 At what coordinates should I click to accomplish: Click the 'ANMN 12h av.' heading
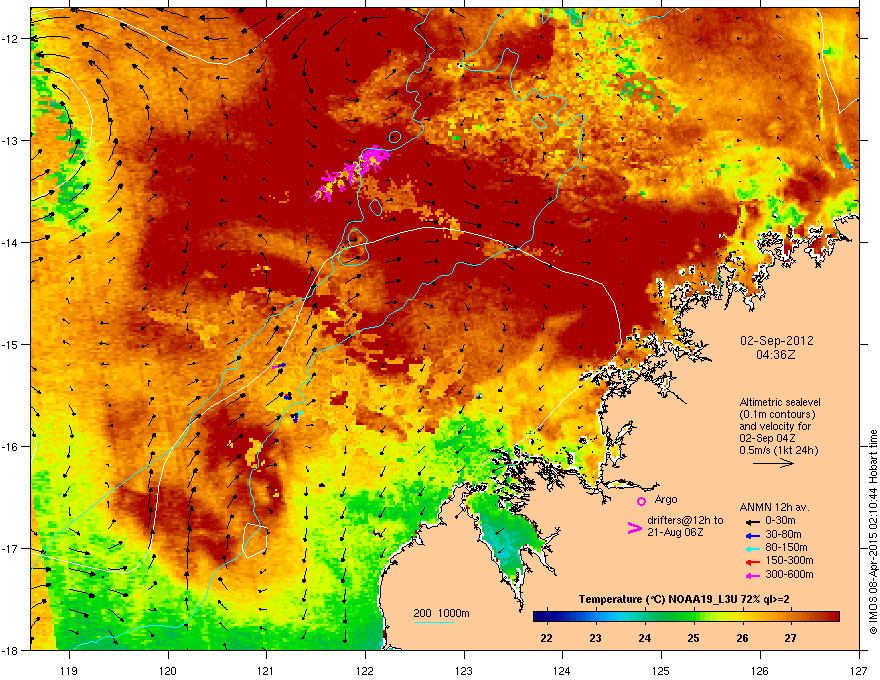(x=774, y=507)
